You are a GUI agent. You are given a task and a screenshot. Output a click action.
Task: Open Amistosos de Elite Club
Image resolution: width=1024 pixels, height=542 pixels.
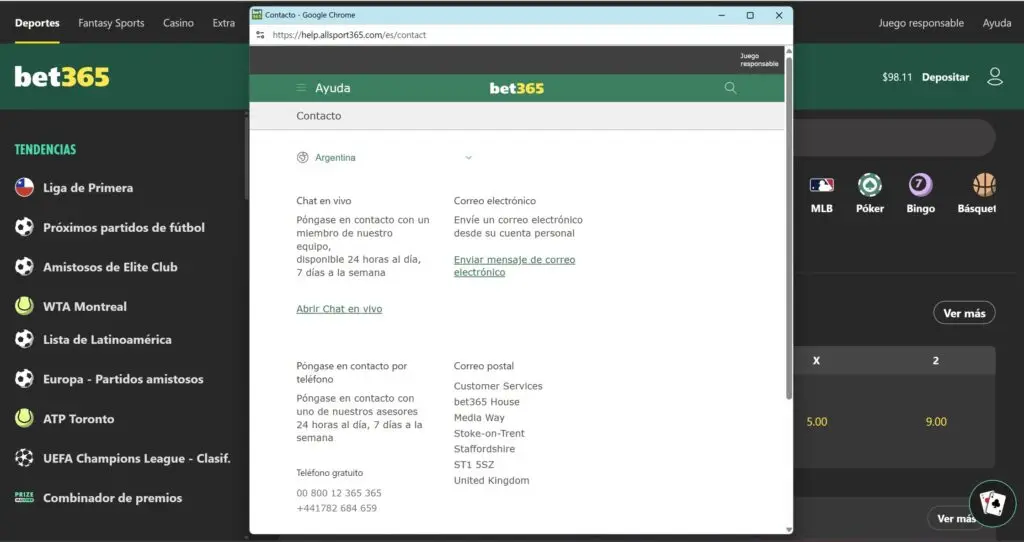pos(110,266)
